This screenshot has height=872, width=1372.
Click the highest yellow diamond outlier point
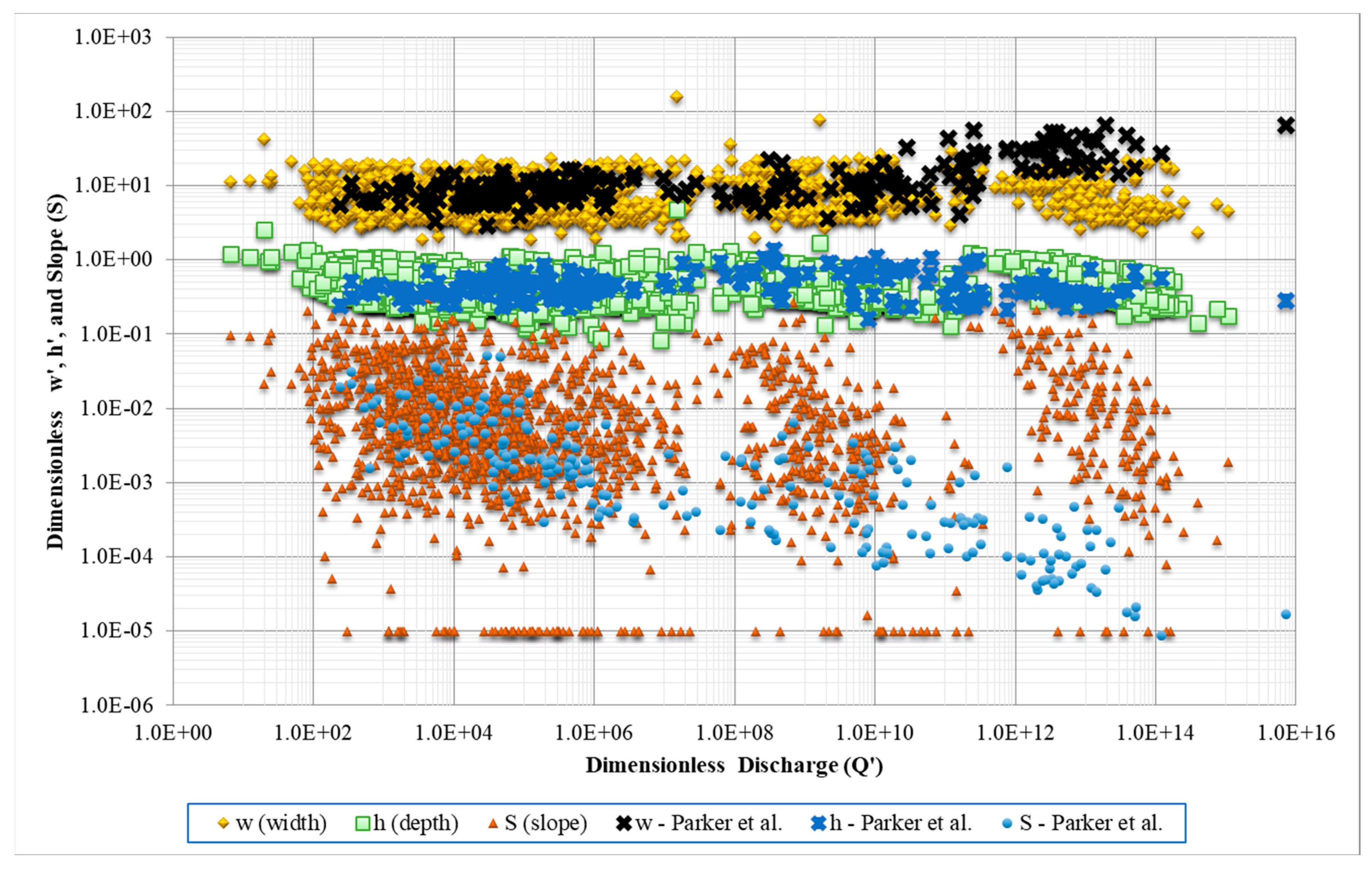(676, 97)
